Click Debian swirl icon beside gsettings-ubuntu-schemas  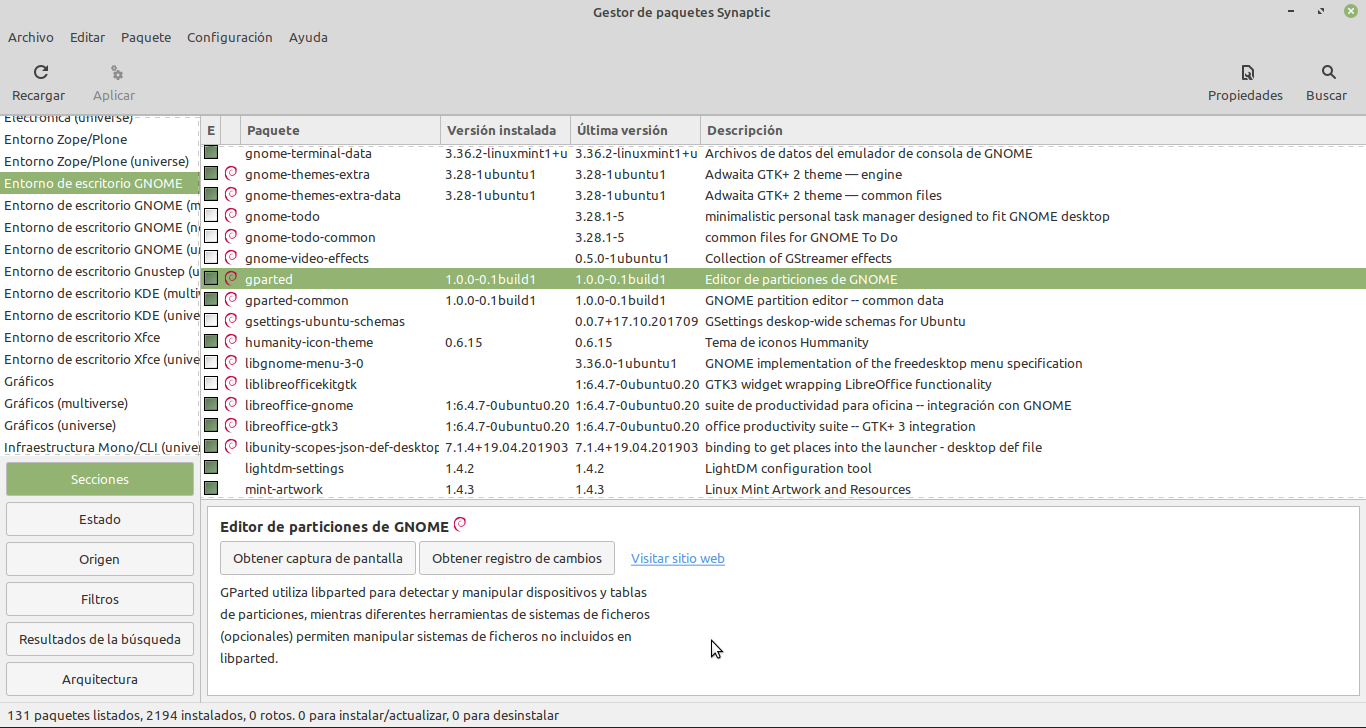231,321
